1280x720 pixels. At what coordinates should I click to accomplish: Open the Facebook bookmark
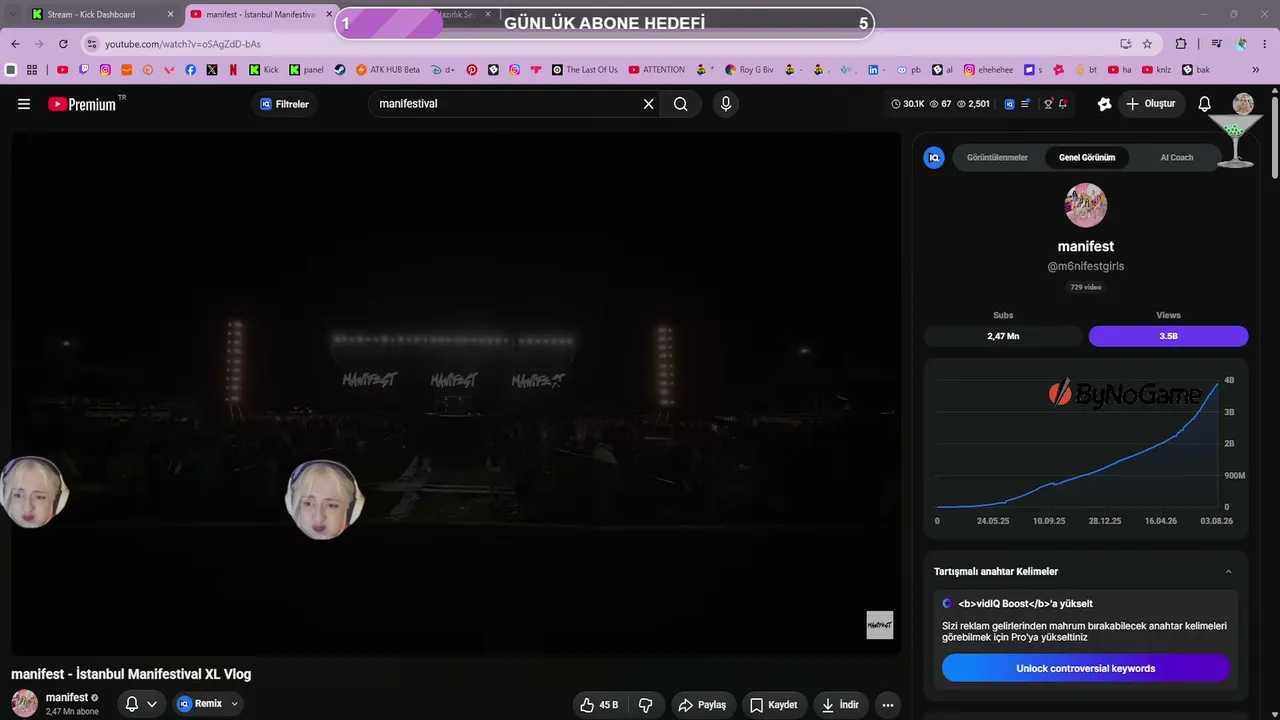[191, 70]
